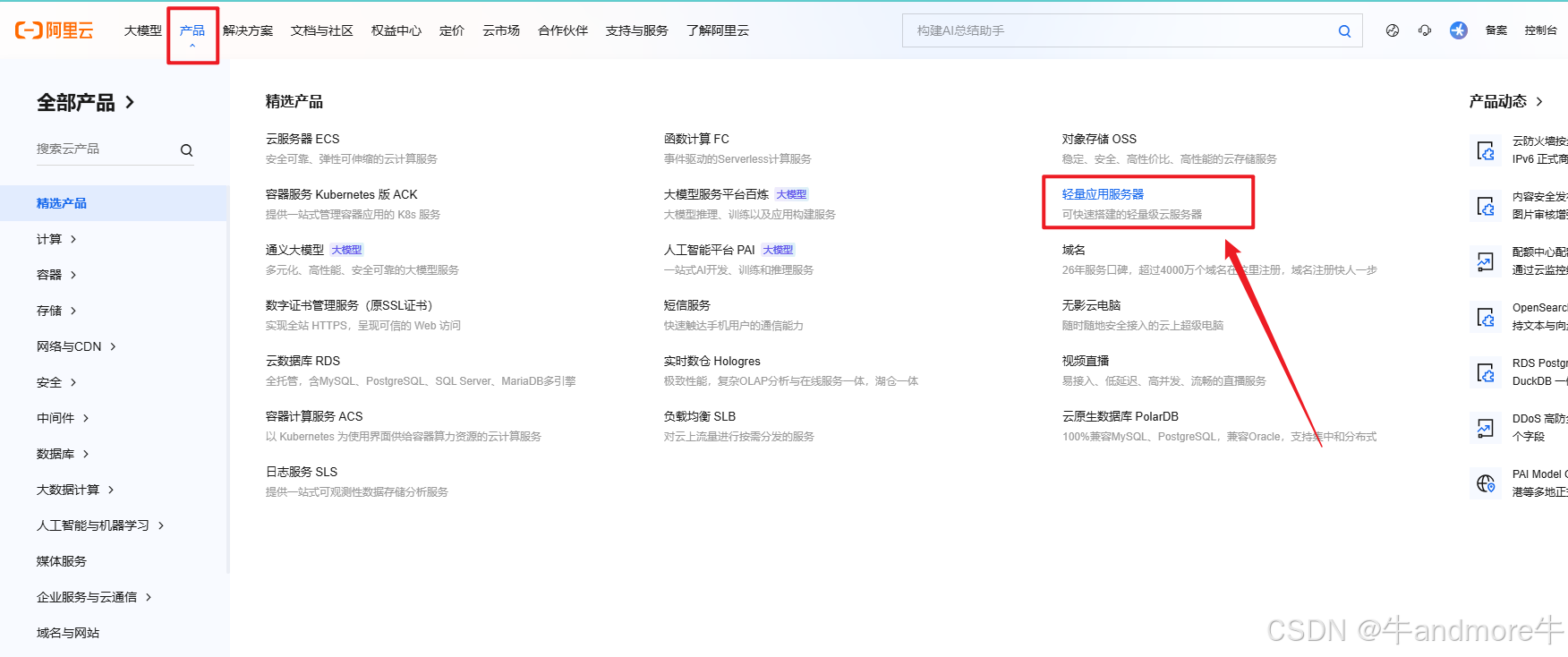Click the cloud firewall news icon
This screenshot has width=1568, height=657.
(x=1486, y=150)
